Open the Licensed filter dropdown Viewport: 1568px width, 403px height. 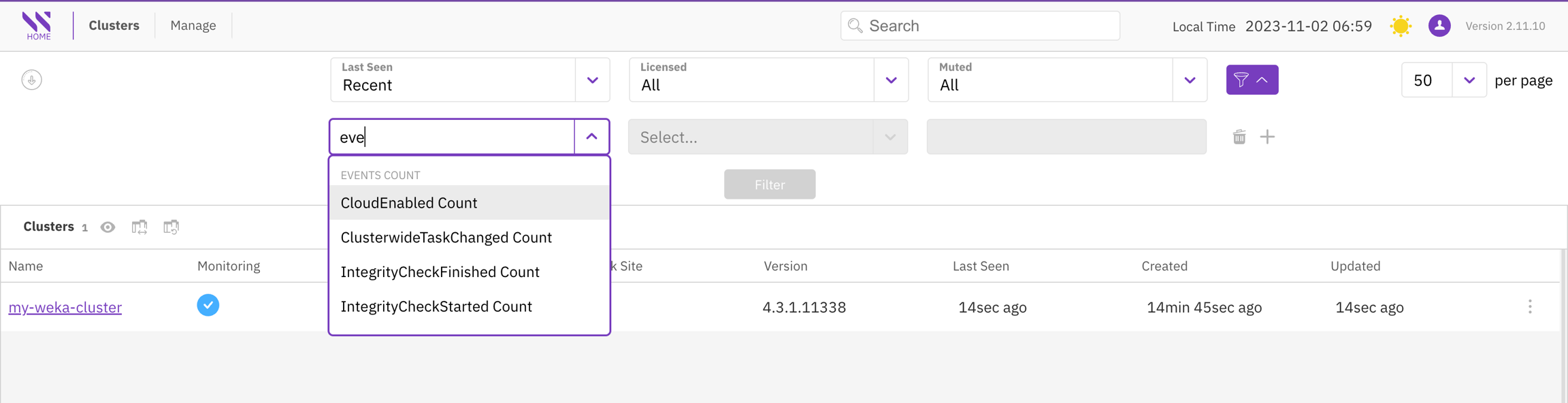(x=891, y=80)
